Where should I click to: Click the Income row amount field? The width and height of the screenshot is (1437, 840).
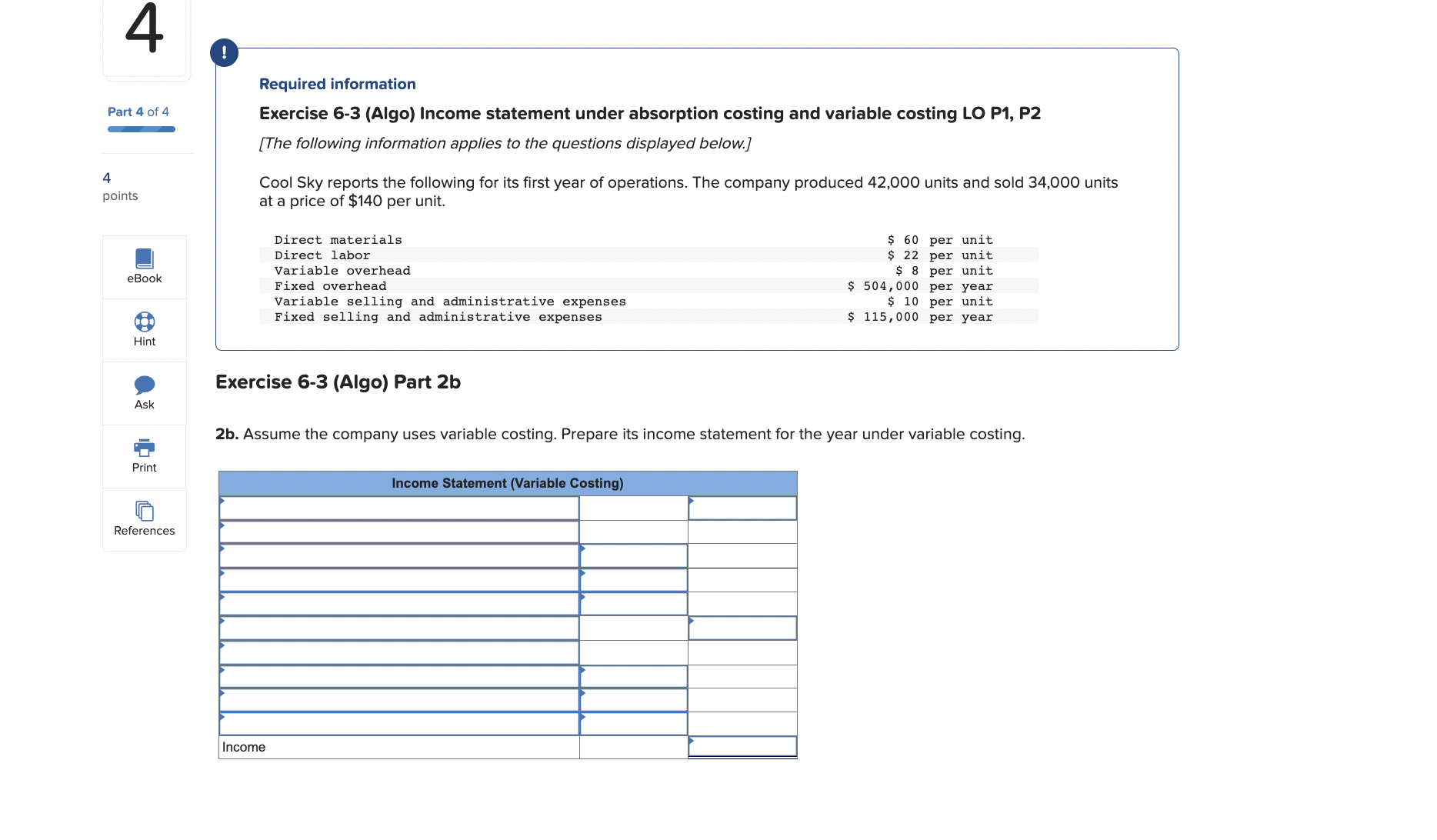pos(742,747)
